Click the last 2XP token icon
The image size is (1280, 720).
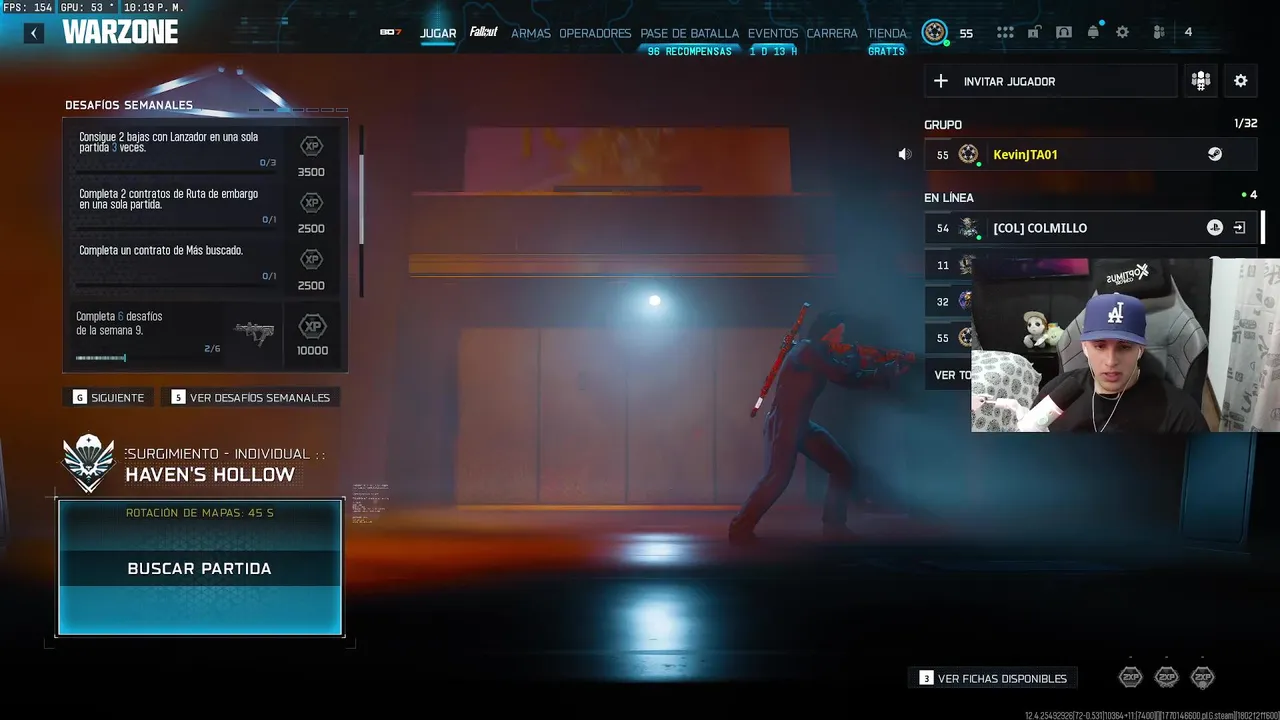pos(1203,678)
